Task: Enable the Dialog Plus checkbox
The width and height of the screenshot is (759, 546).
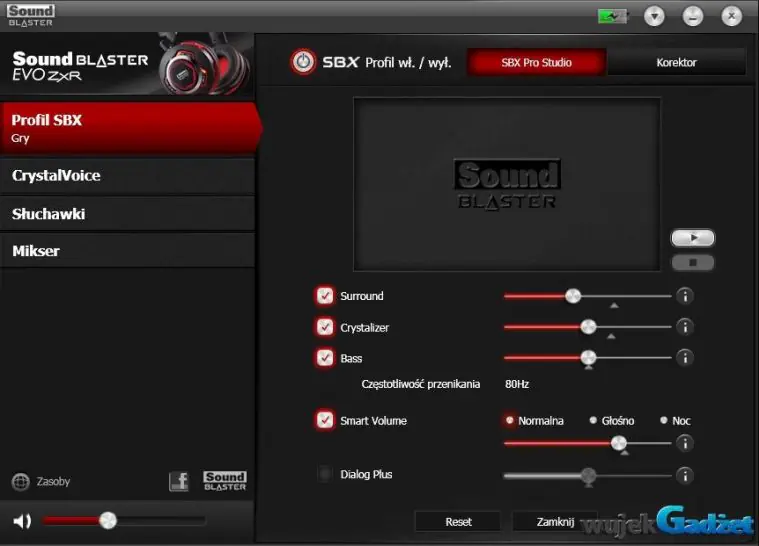Action: 325,474
